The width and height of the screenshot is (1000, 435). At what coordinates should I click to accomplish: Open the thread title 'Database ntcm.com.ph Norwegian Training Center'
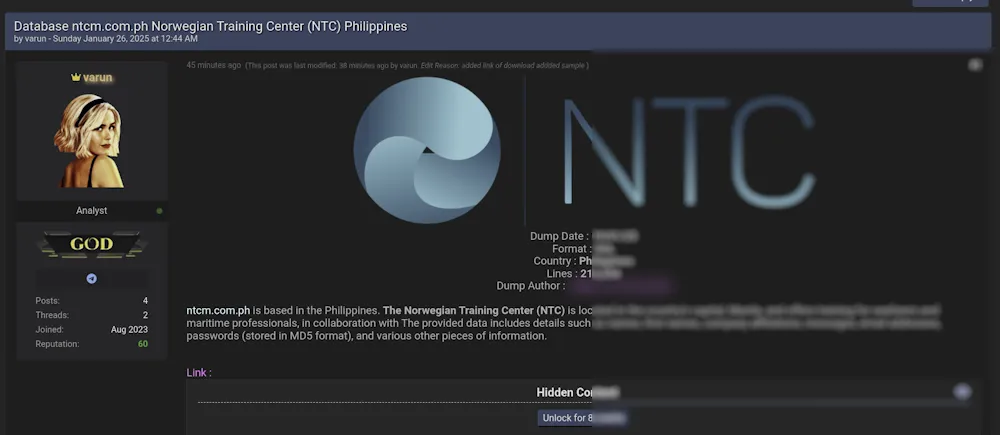(x=210, y=26)
